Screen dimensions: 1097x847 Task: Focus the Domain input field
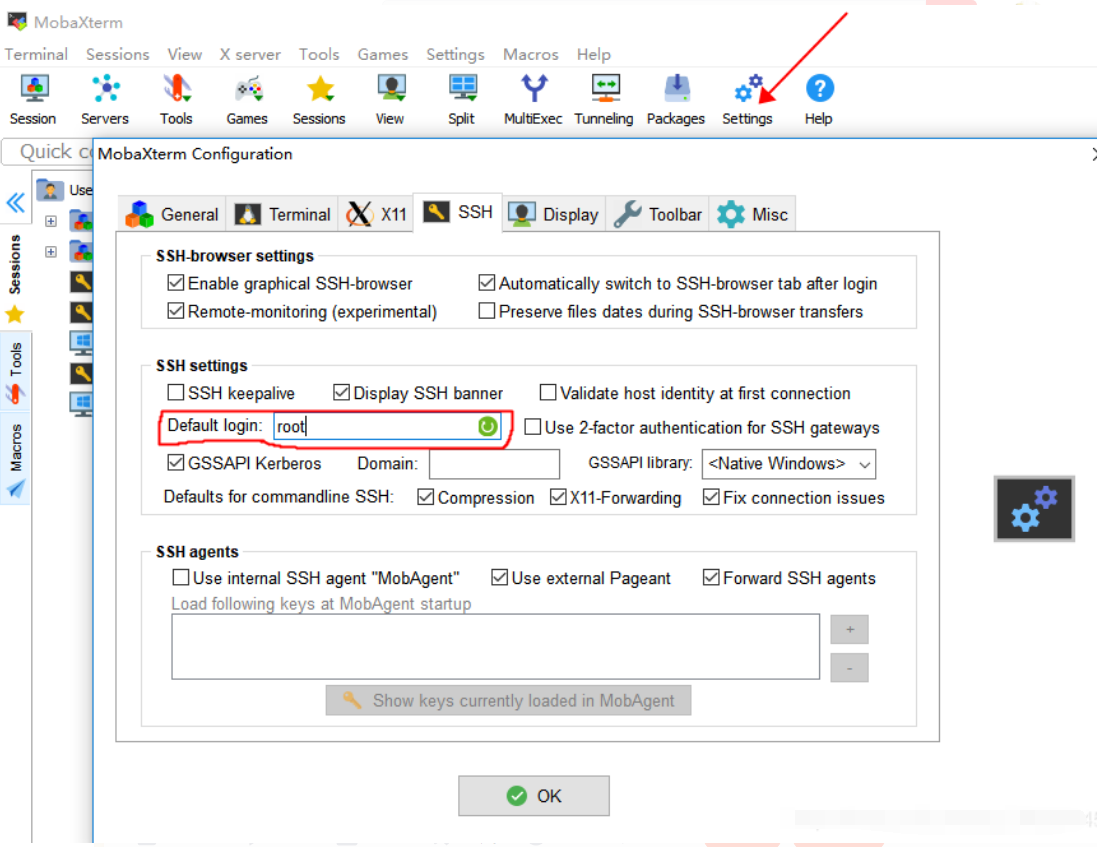tap(495, 464)
